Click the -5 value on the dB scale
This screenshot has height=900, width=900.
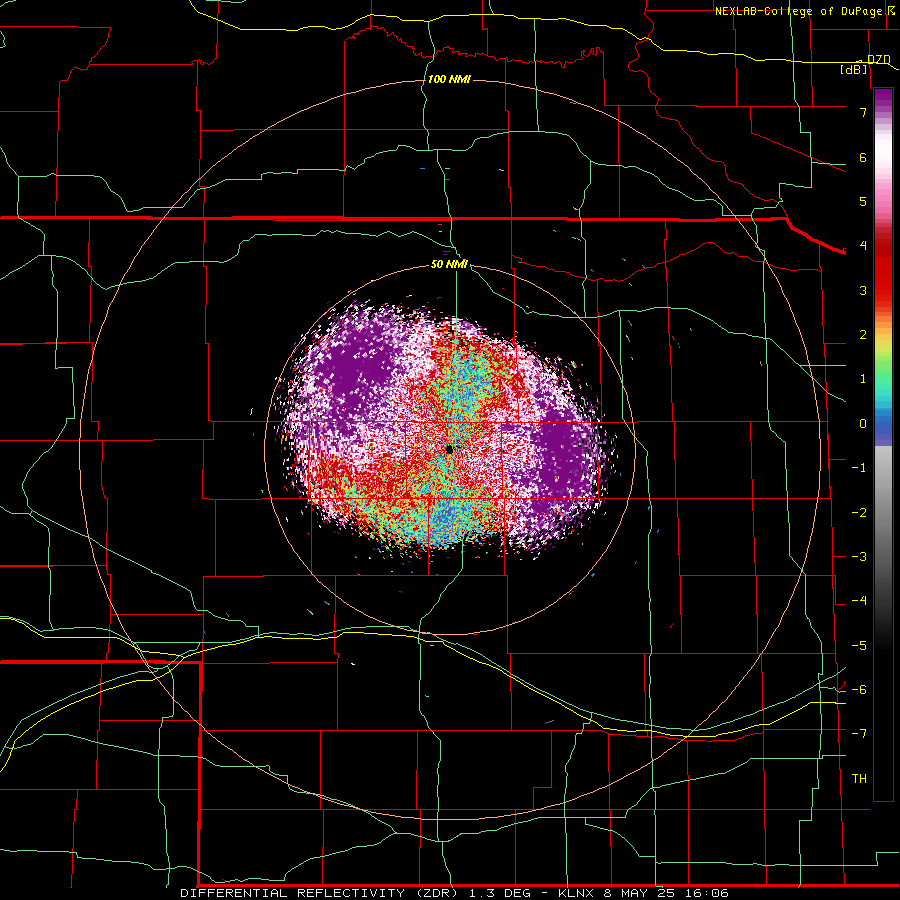point(859,646)
